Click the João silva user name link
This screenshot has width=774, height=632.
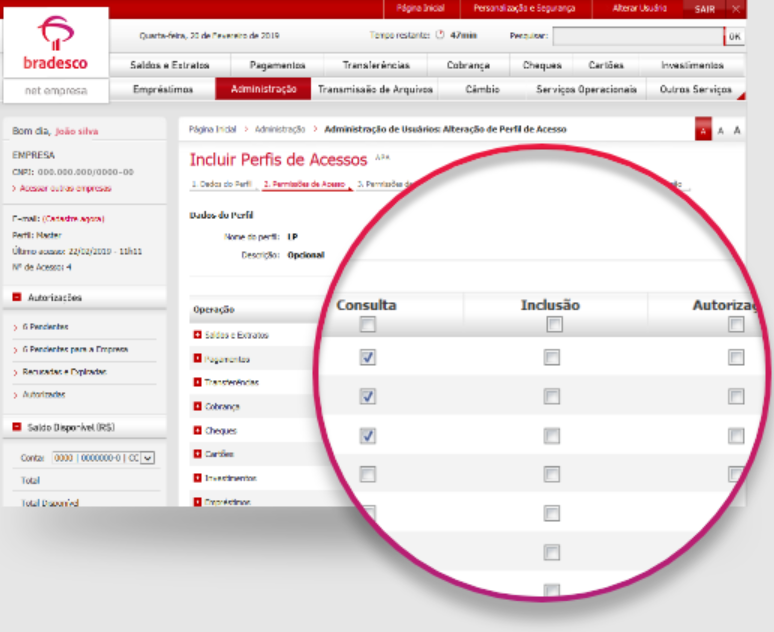pos(77,131)
